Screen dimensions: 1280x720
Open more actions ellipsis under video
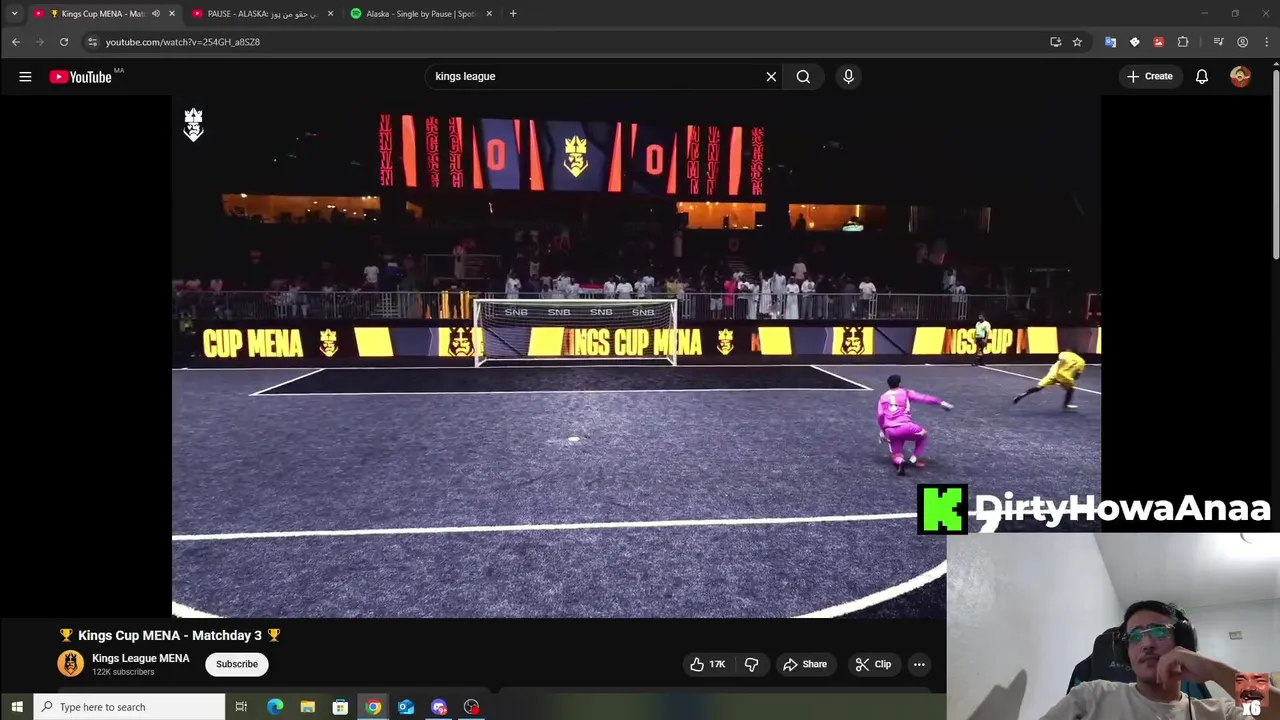[x=919, y=664]
